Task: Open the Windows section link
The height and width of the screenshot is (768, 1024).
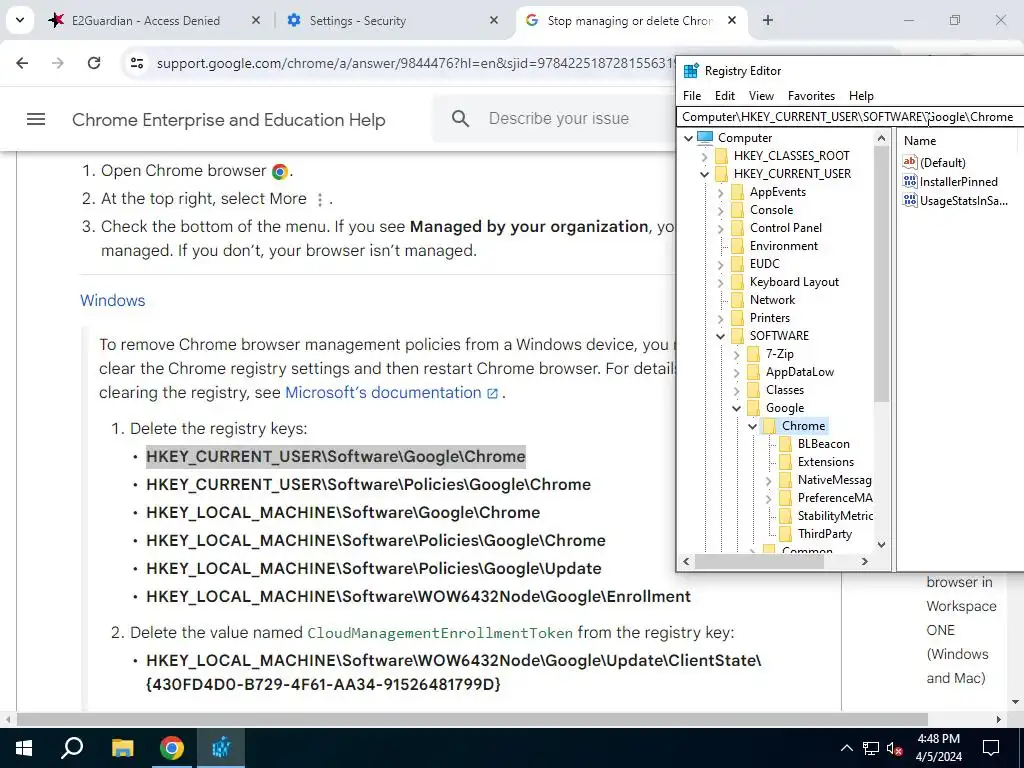Action: 112,300
